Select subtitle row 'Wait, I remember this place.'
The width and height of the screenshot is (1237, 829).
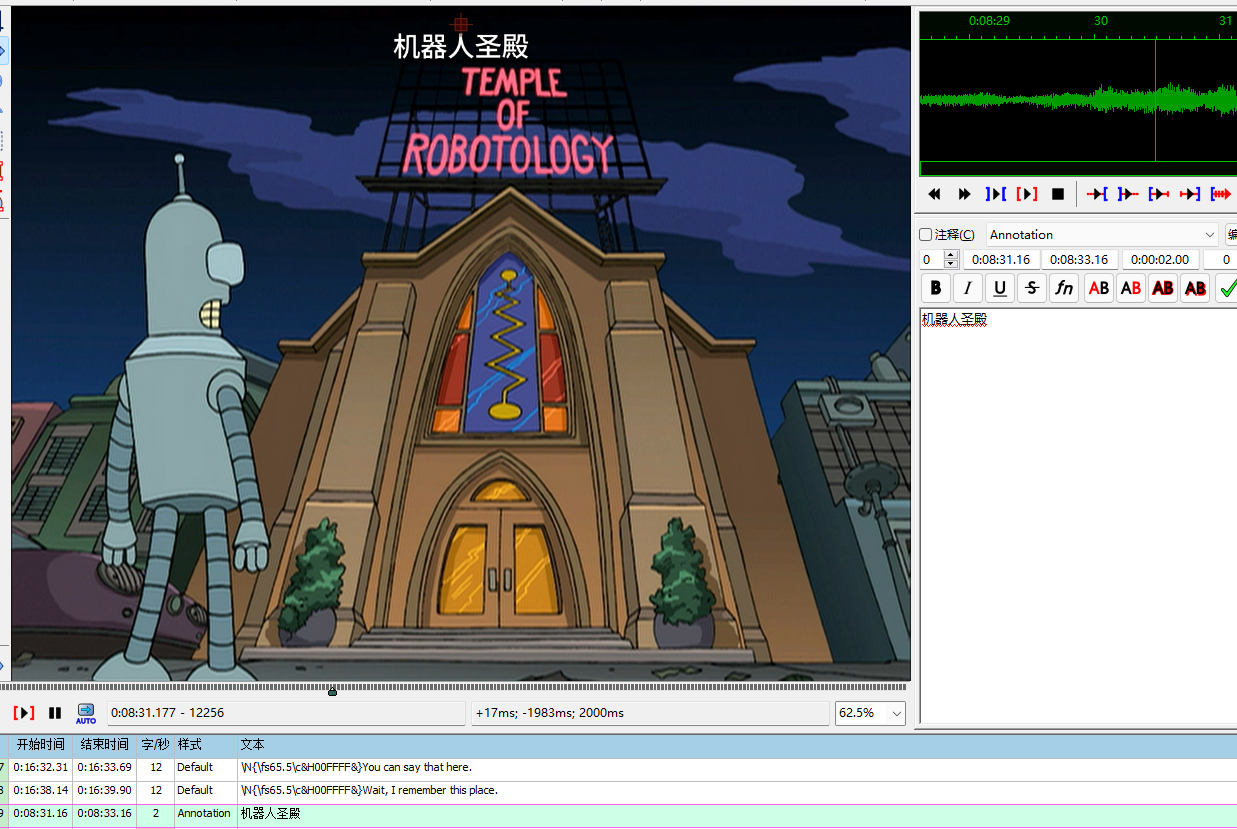pyautogui.click(x=400, y=790)
